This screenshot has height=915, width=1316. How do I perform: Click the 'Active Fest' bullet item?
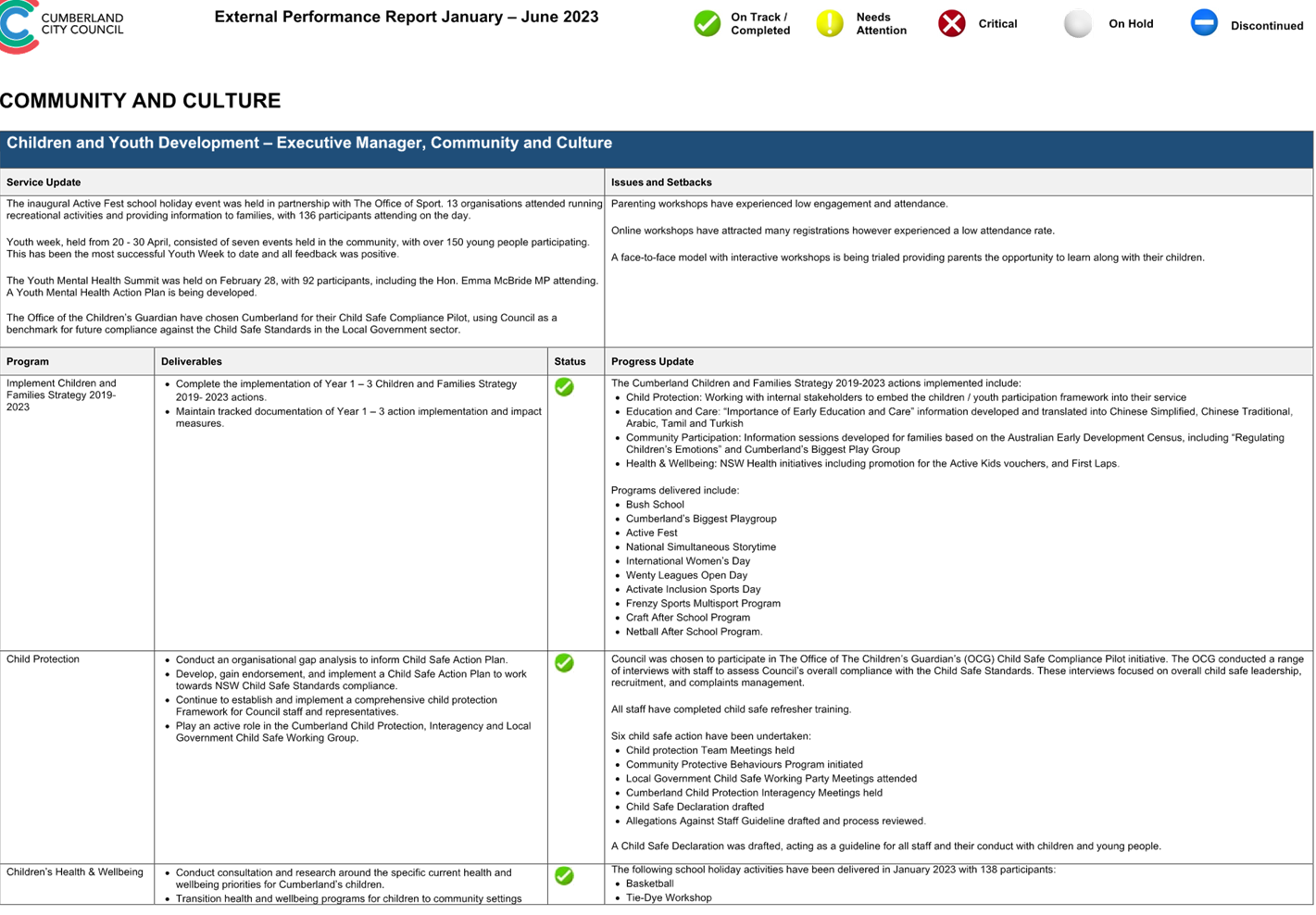[652, 533]
